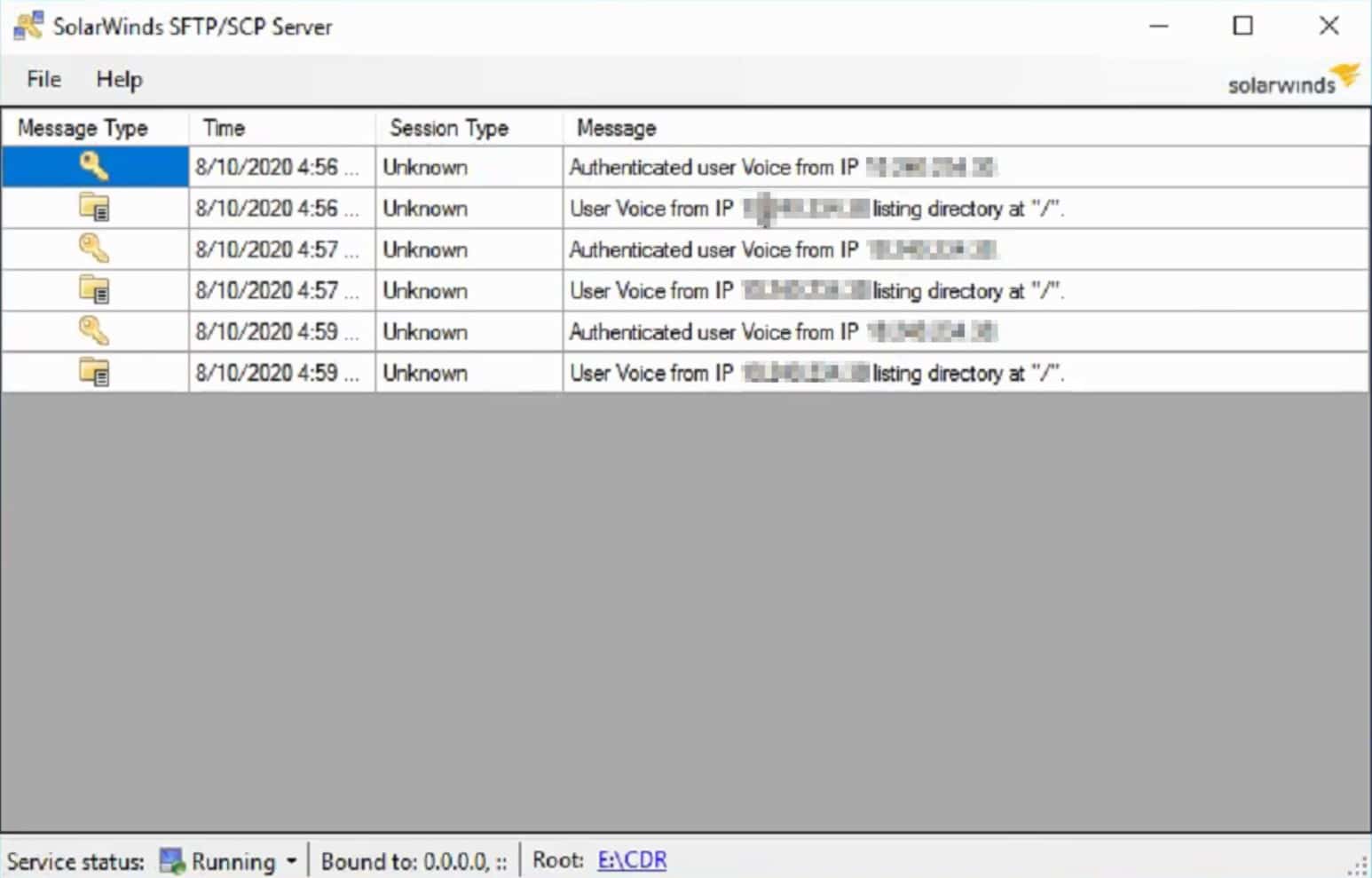Click the Bound to: 0.0.0.0 status entry
Viewport: 1372px width, 878px height.
tap(414, 861)
